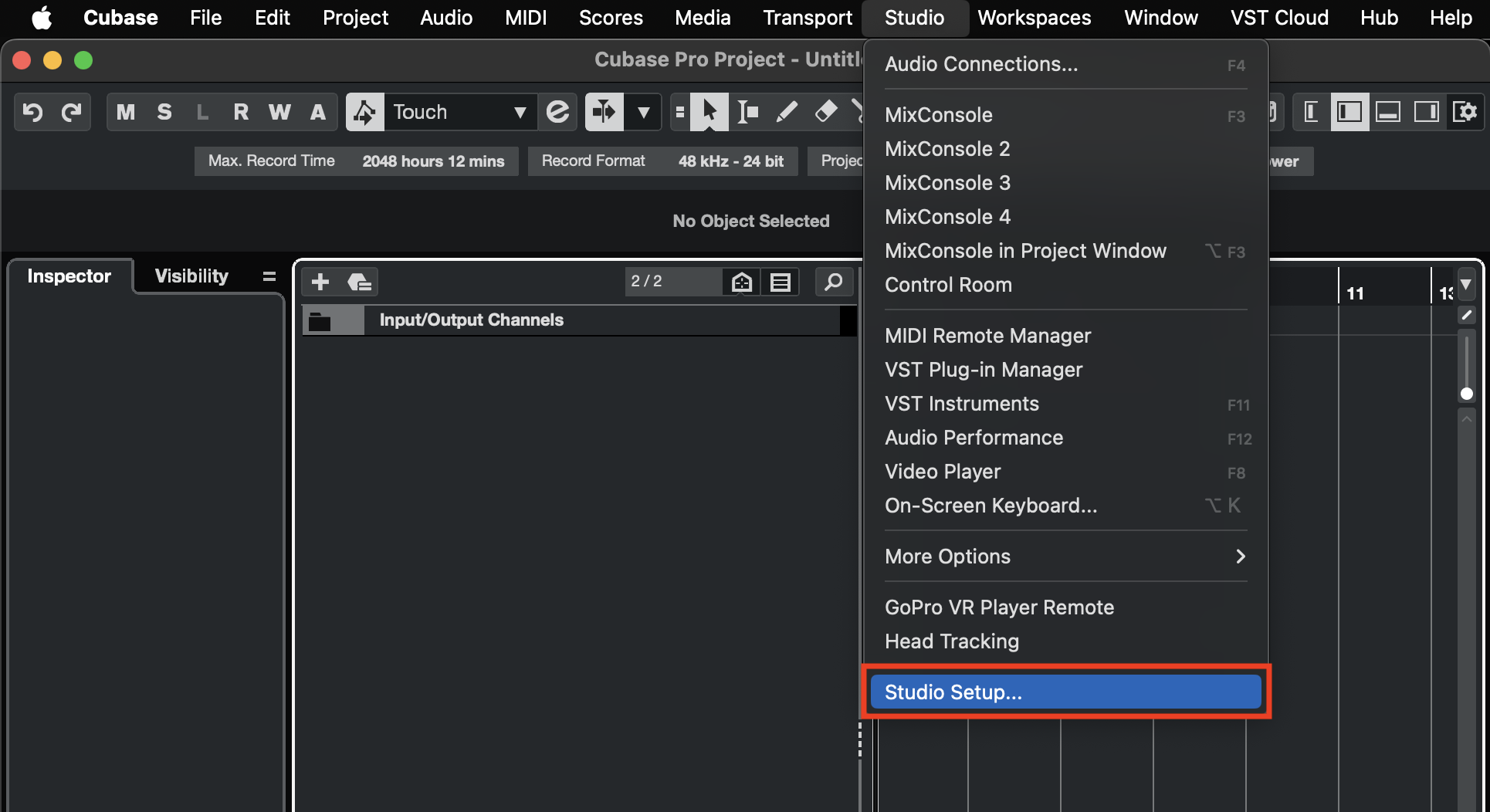1490x812 pixels.
Task: Switch to the Visibility tab
Action: (x=191, y=276)
